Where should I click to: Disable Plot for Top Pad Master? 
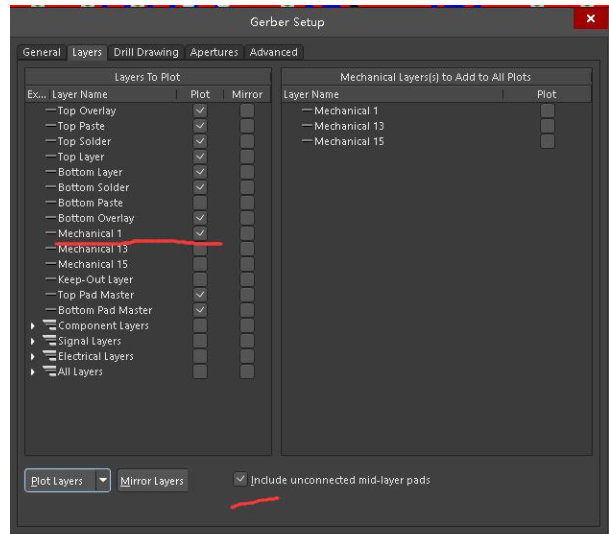[200, 295]
